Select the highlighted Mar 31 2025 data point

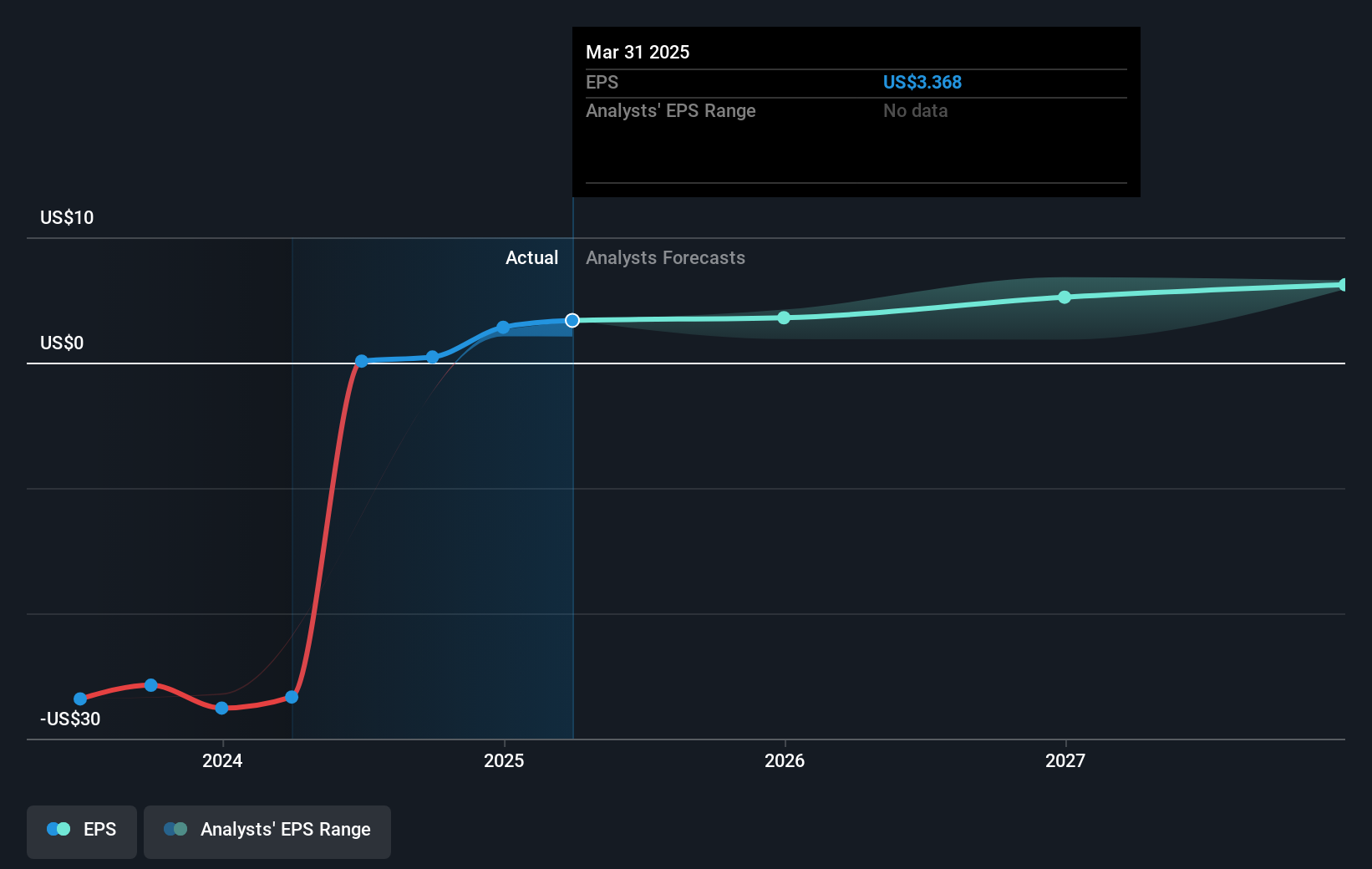click(572, 321)
